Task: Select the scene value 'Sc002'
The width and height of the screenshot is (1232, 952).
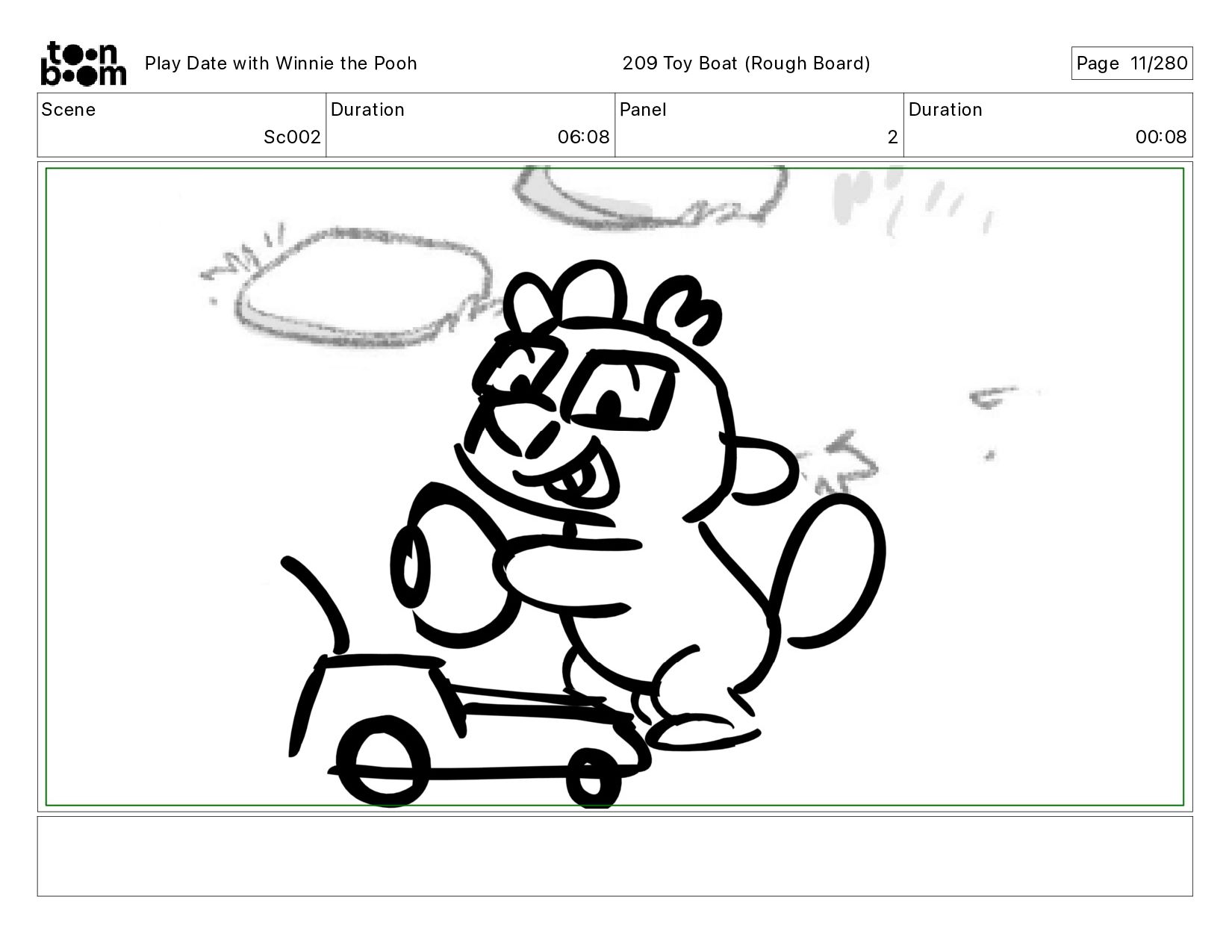Action: click(292, 137)
